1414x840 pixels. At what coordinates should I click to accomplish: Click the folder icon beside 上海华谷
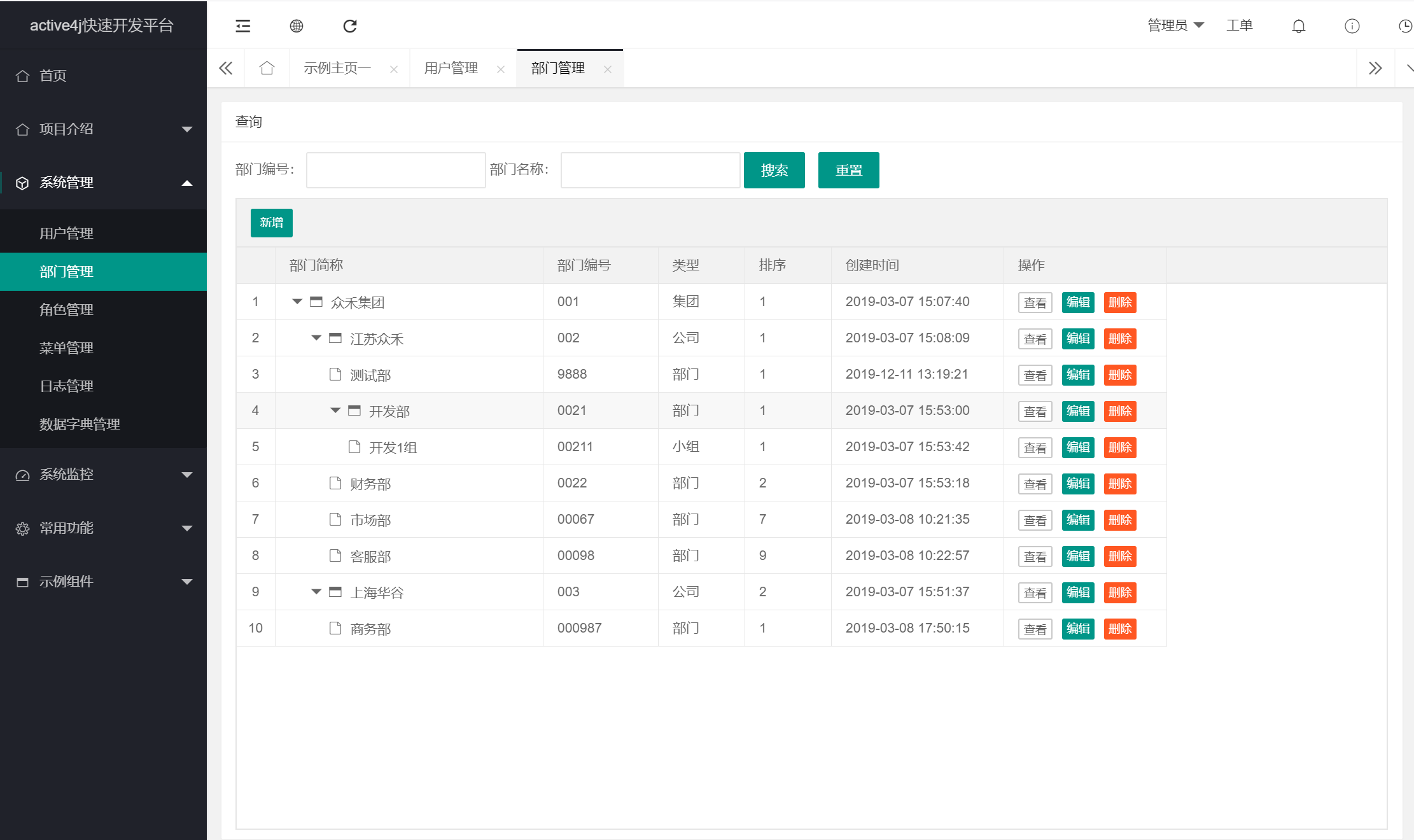coord(335,592)
